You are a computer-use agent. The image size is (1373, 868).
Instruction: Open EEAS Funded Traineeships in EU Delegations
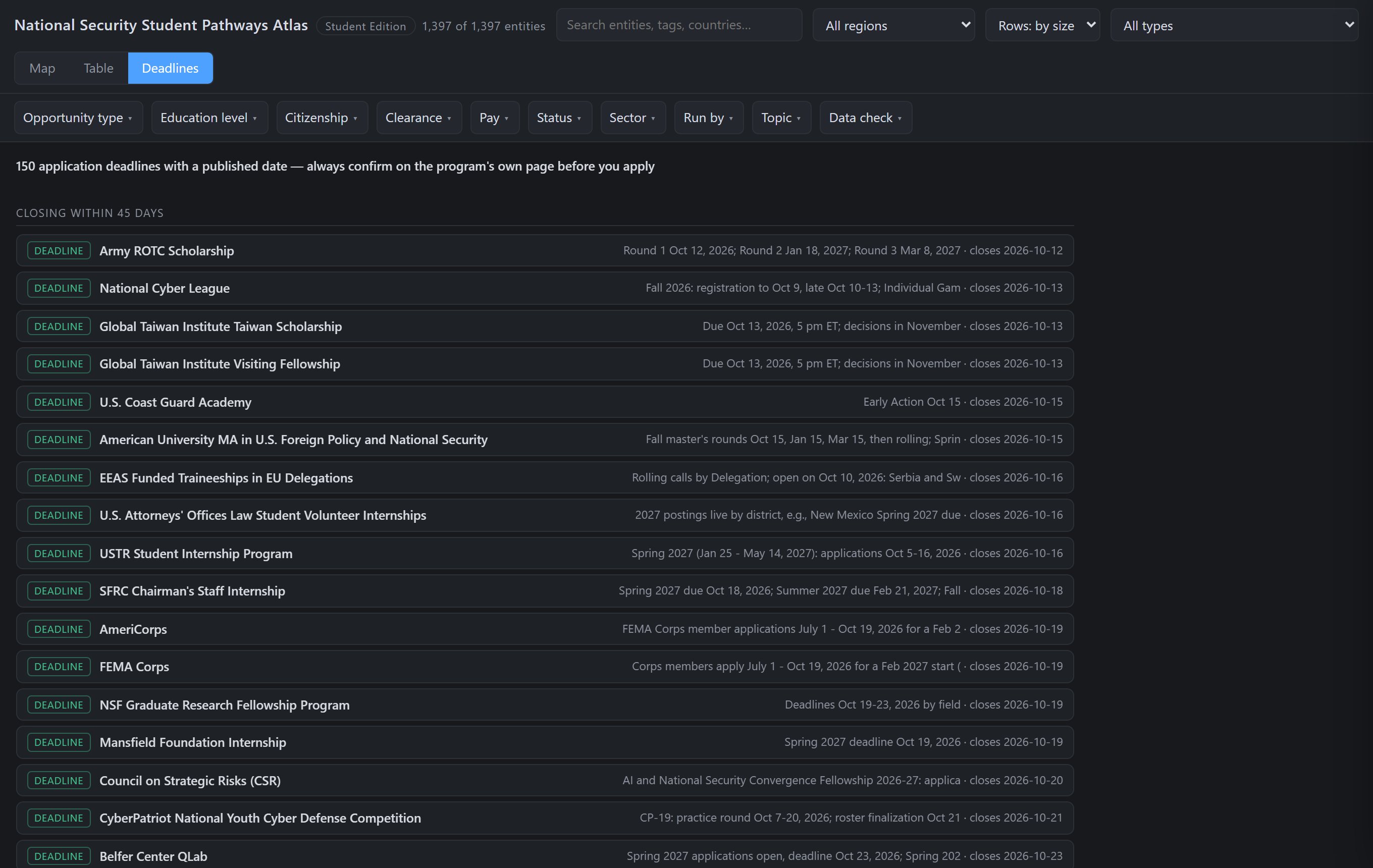tap(545, 478)
